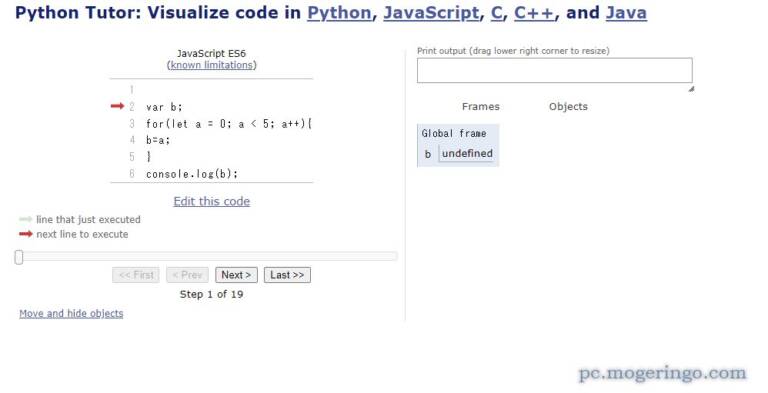Jump to the end with Last button
Screen dimensions: 768x393
287,275
